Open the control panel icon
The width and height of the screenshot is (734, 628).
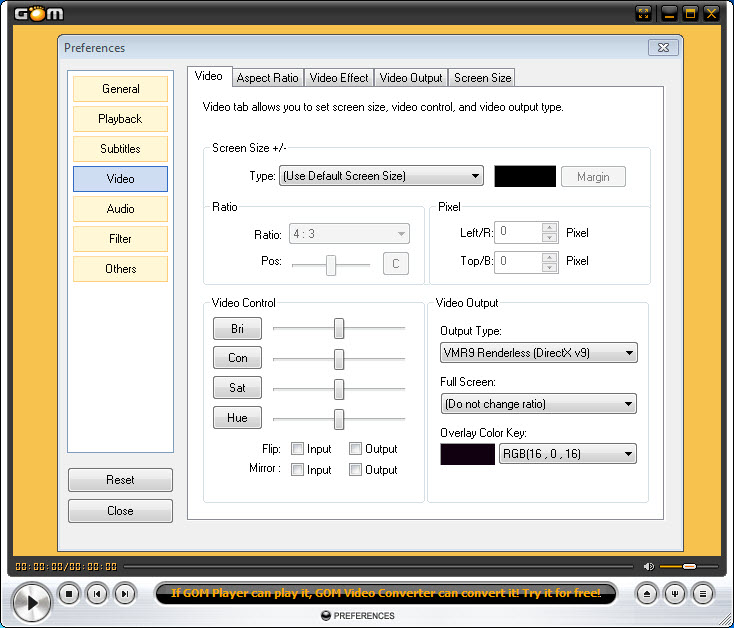[x=675, y=594]
